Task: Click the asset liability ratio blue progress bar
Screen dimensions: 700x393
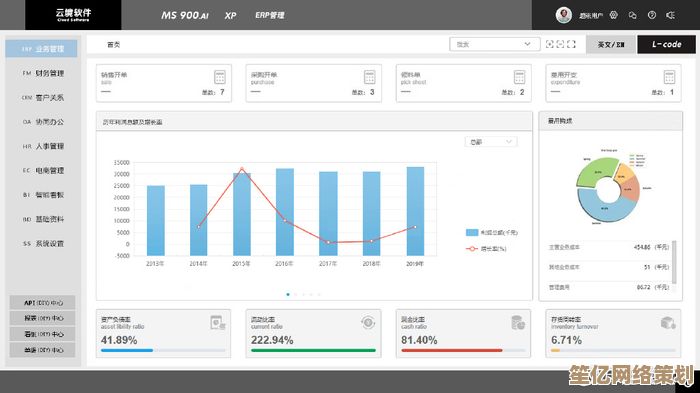Action: (127, 351)
